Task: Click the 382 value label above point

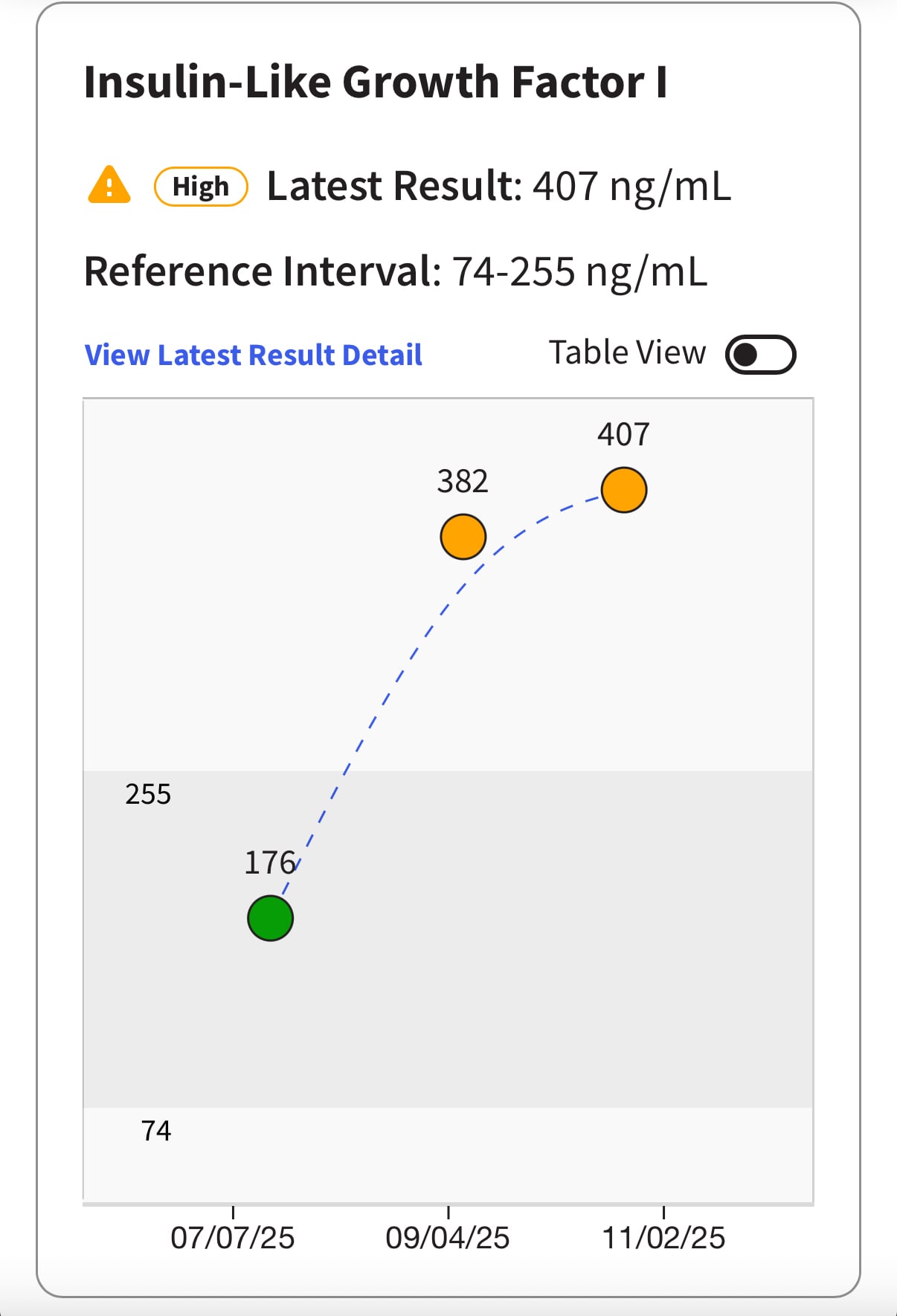Action: point(463,482)
